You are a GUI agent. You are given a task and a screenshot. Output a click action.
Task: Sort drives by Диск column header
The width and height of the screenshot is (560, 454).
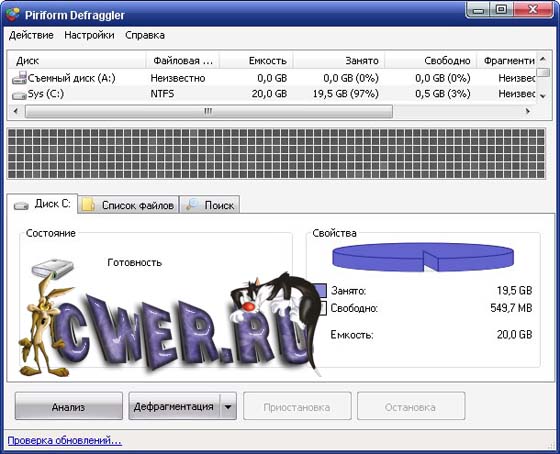tap(76, 60)
